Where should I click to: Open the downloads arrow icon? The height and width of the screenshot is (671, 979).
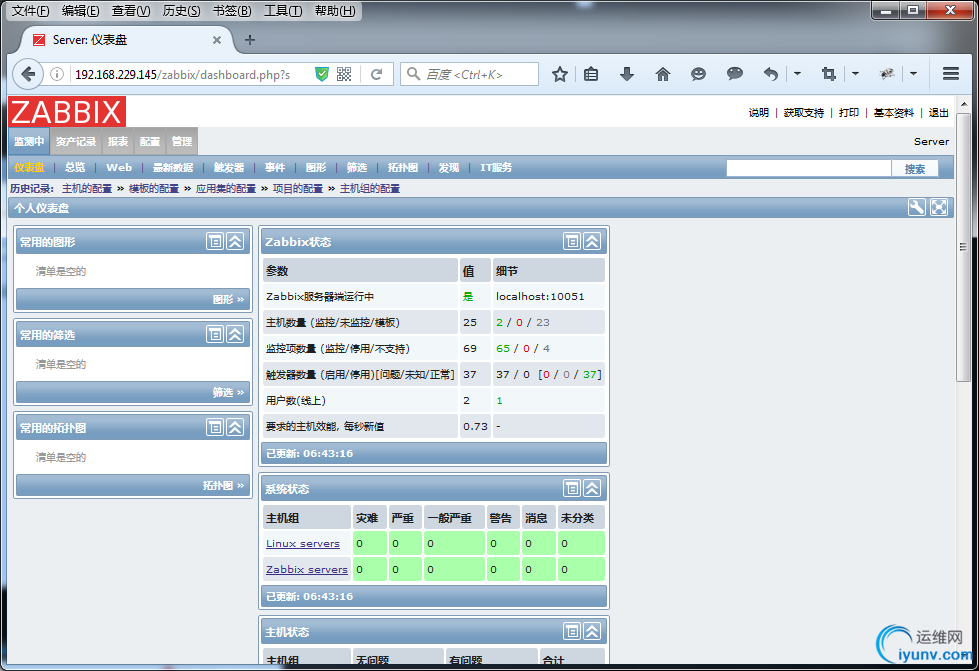pyautogui.click(x=627, y=74)
